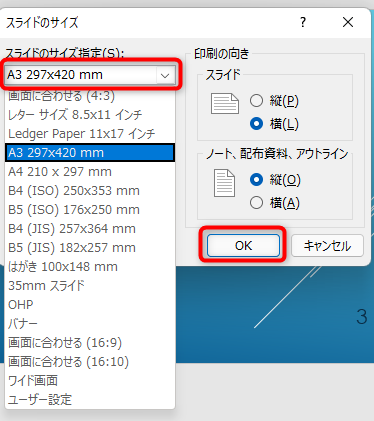This screenshot has width=374, height=421.
Task: Pick A4 210 x 297 mm size
Action: 90,172
